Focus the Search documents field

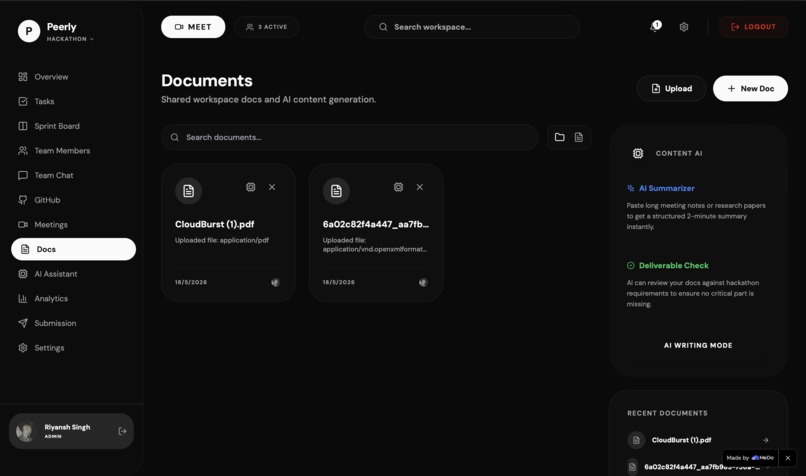coord(350,137)
